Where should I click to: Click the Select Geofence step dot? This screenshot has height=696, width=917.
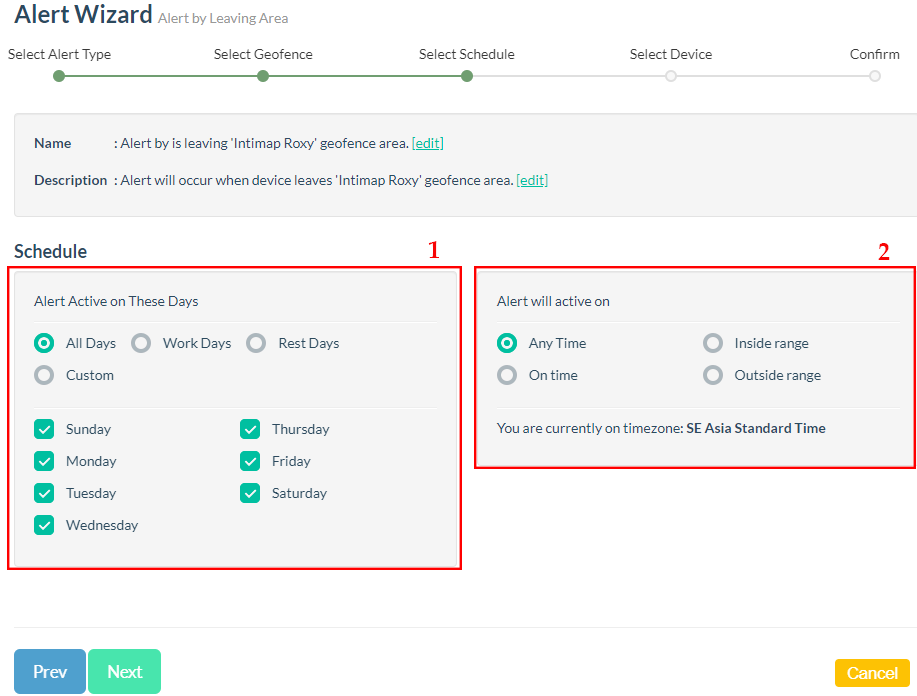tap(263, 76)
